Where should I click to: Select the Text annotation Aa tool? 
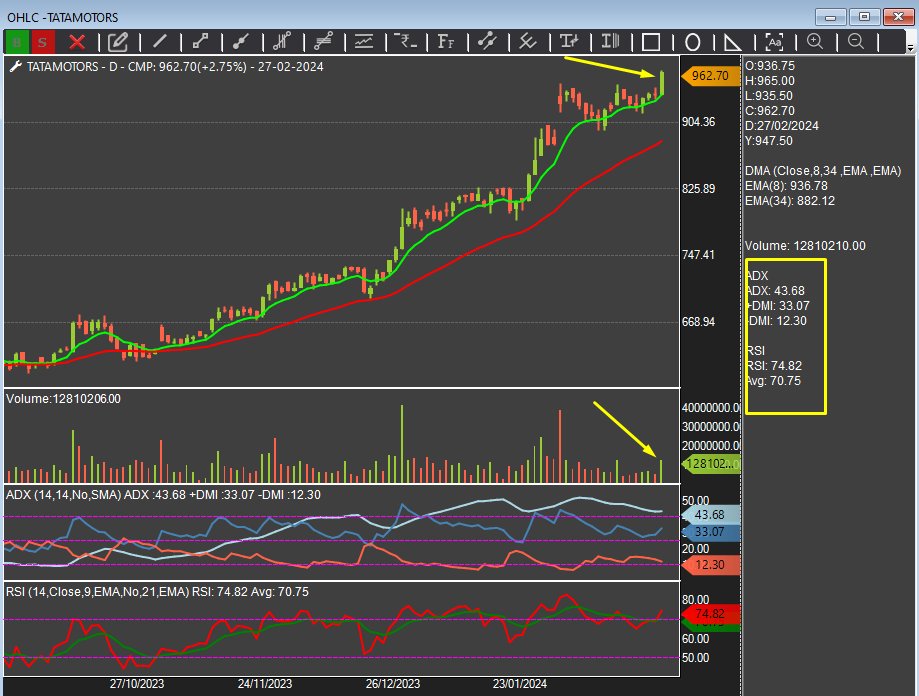(x=773, y=42)
